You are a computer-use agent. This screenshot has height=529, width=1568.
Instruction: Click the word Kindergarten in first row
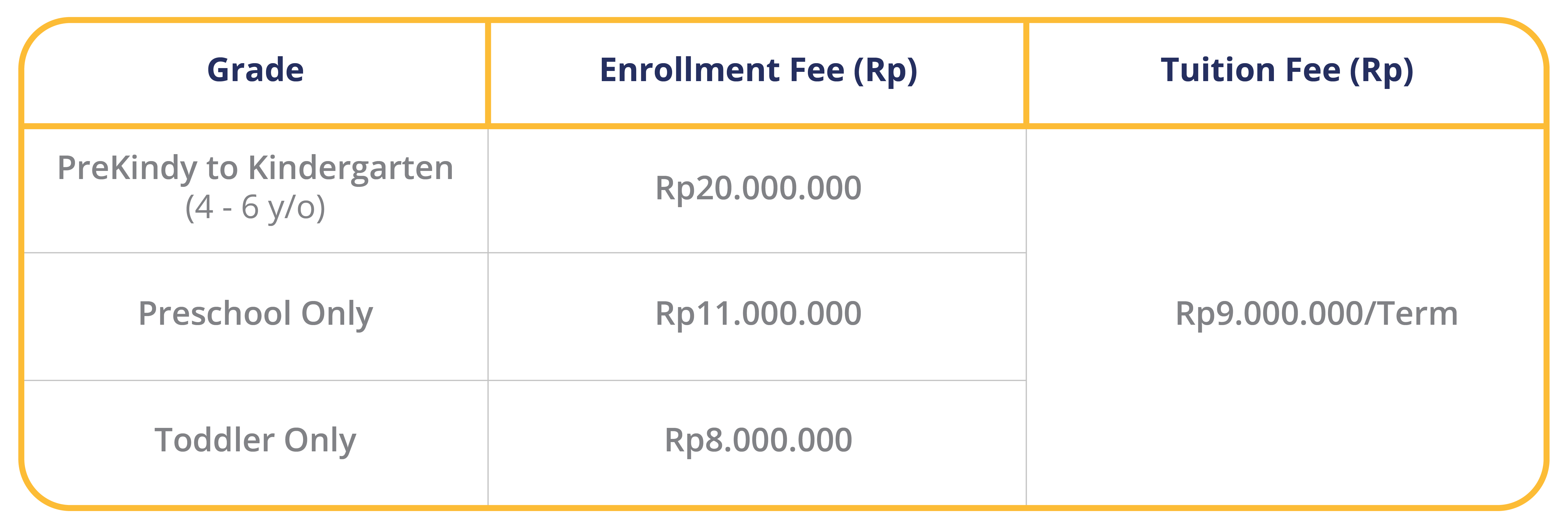pyautogui.click(x=351, y=168)
